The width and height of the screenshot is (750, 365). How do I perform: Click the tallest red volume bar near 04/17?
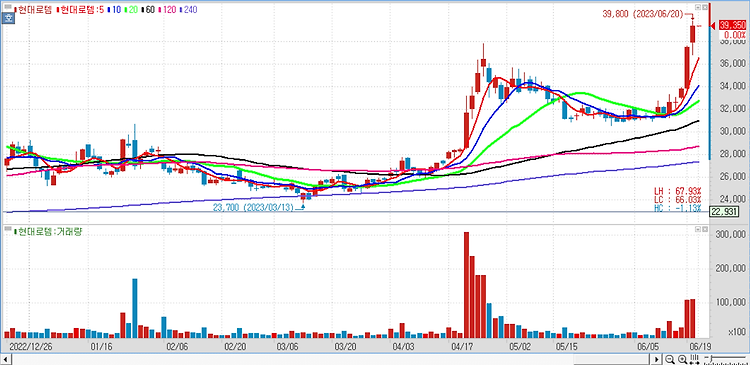(x=466, y=285)
